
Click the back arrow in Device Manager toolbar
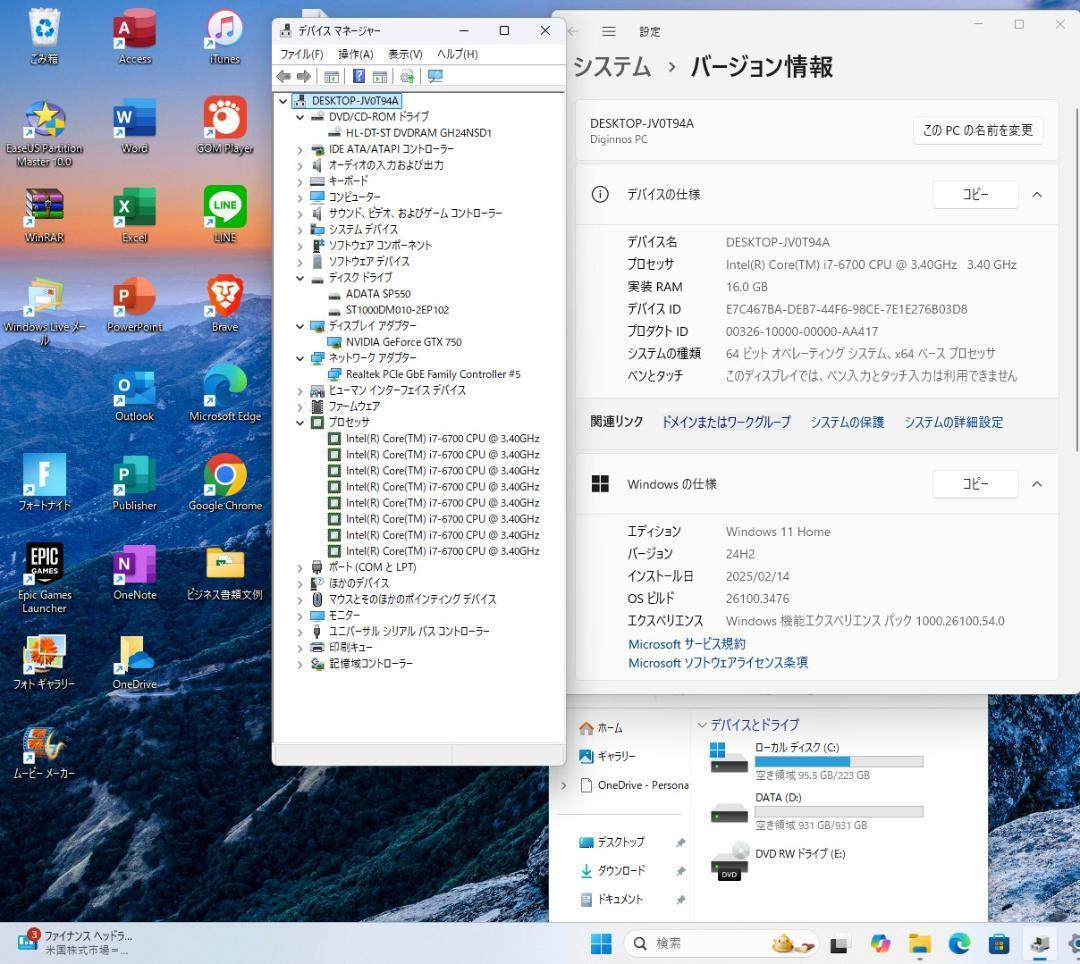(x=283, y=76)
